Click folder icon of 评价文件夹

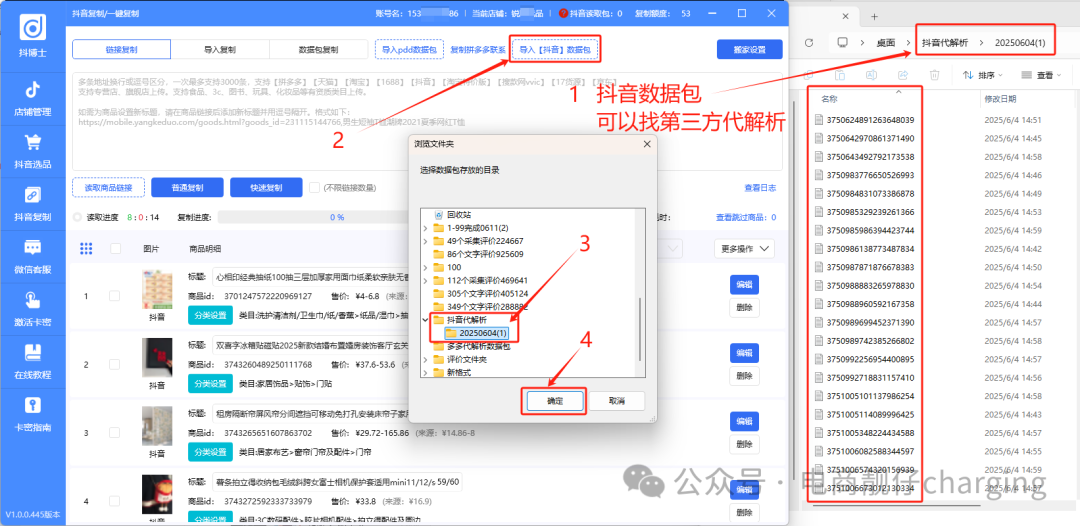[439, 359]
